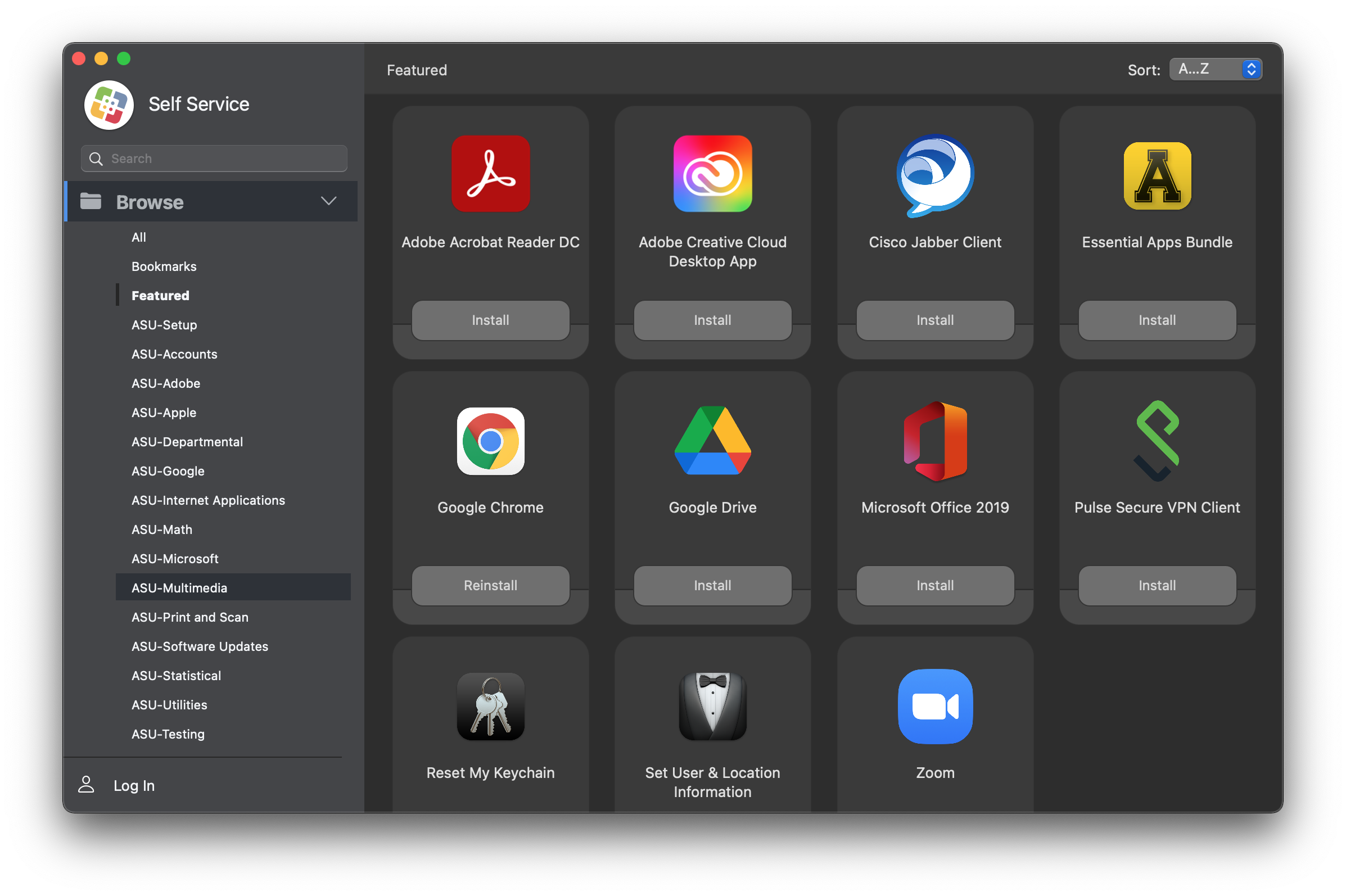Open ASU-Multimedia category
1346x896 pixels.
point(233,587)
